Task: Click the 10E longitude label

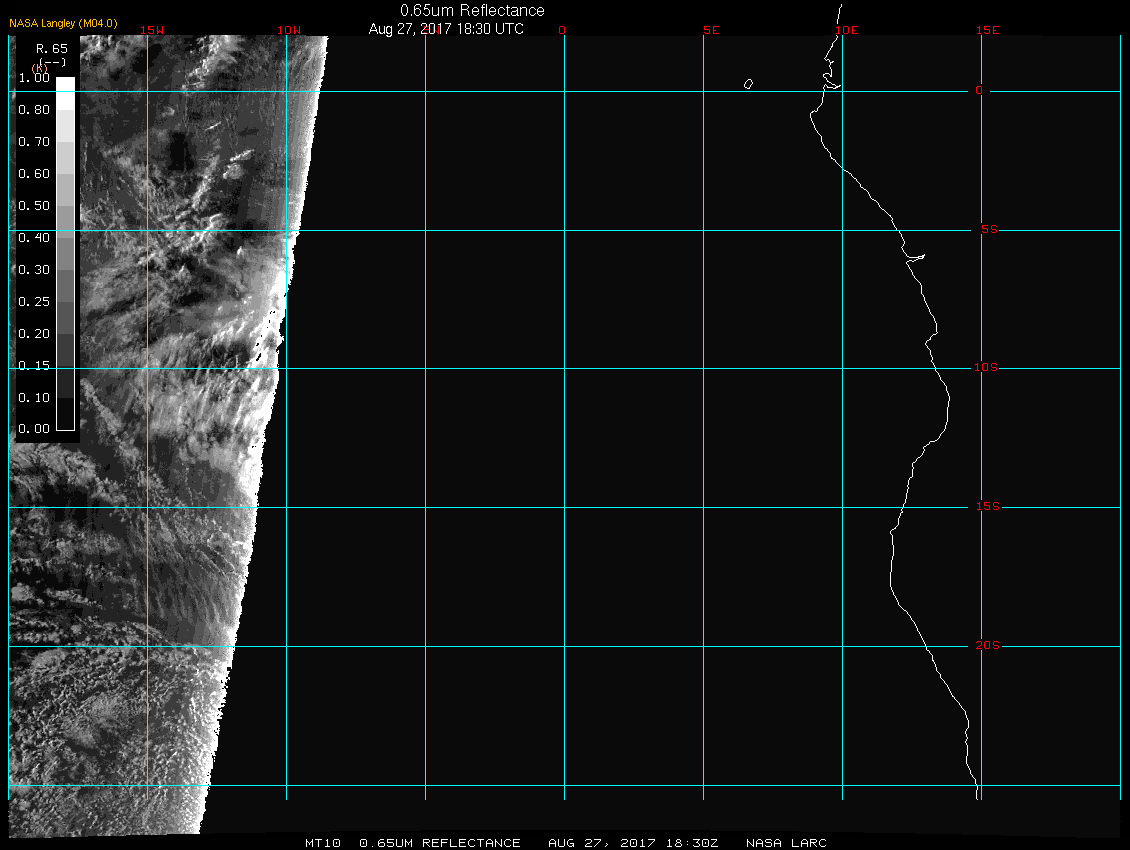Action: [x=847, y=30]
